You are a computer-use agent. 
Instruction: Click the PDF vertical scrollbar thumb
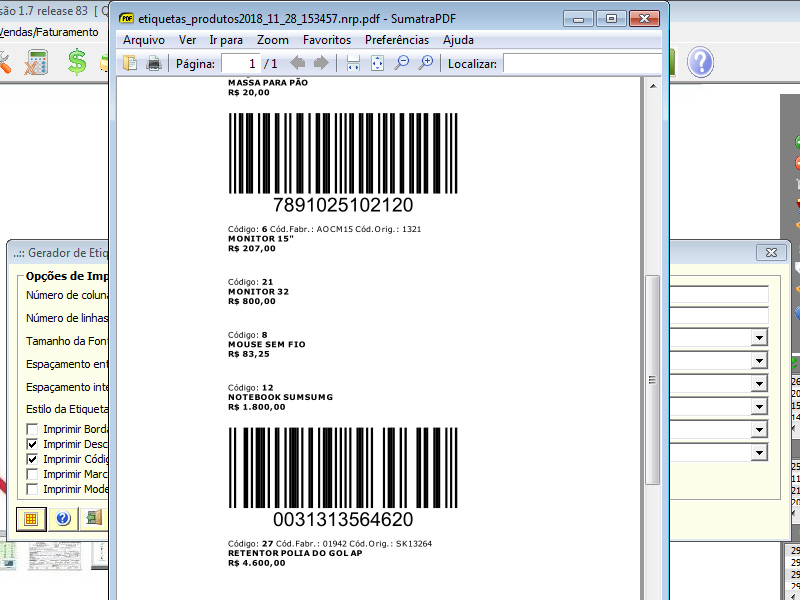pyautogui.click(x=652, y=380)
